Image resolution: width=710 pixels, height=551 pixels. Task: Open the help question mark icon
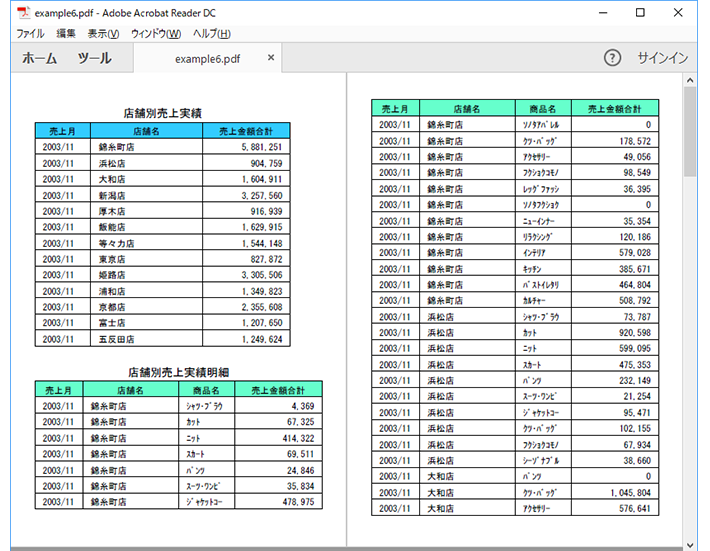click(x=612, y=58)
